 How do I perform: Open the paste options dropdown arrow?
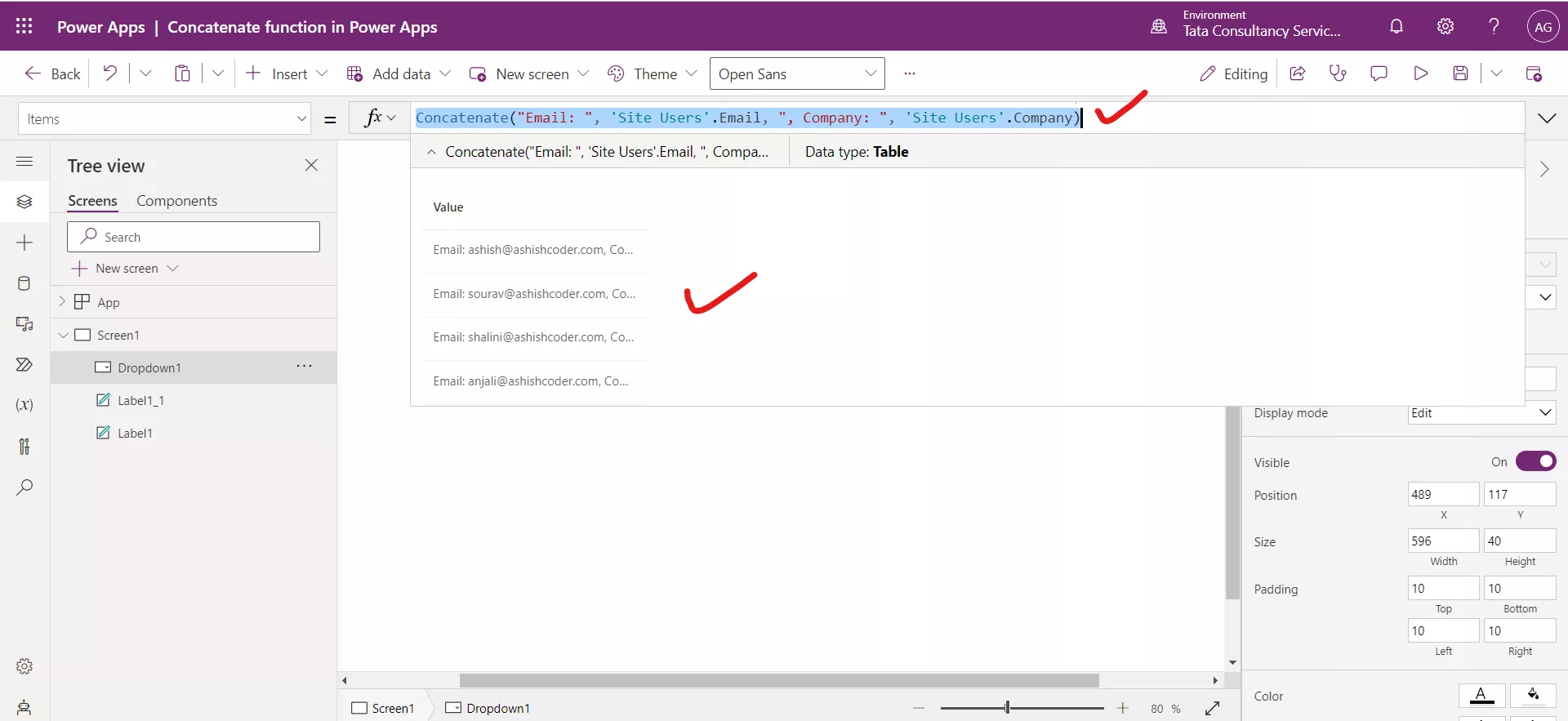218,73
